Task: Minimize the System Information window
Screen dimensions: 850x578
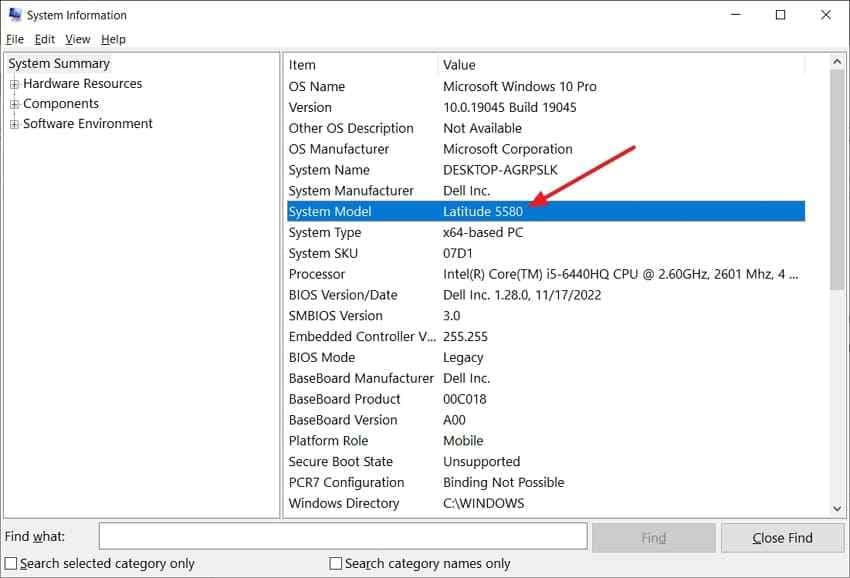Action: coord(736,15)
